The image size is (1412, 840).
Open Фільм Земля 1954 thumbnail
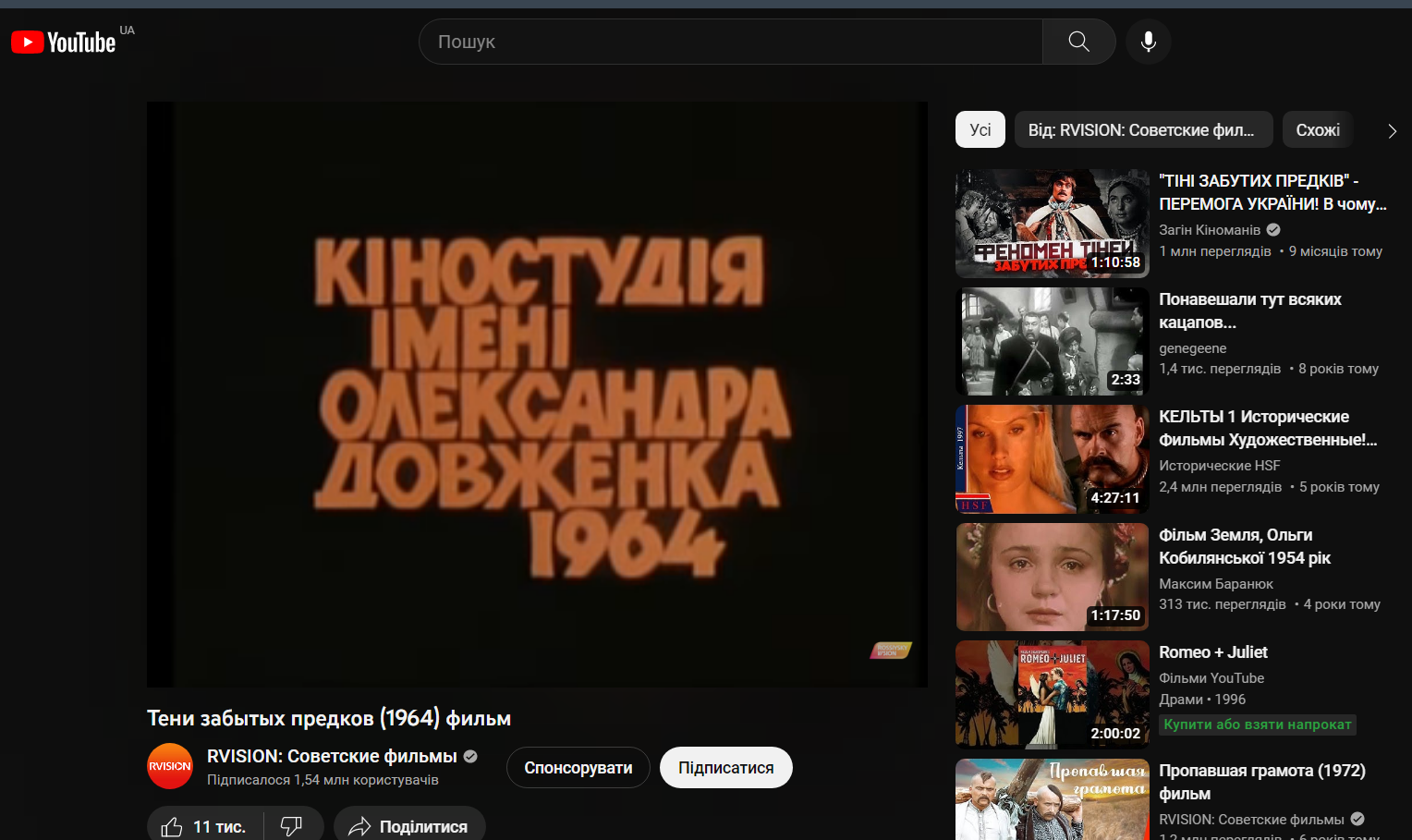1053,577
